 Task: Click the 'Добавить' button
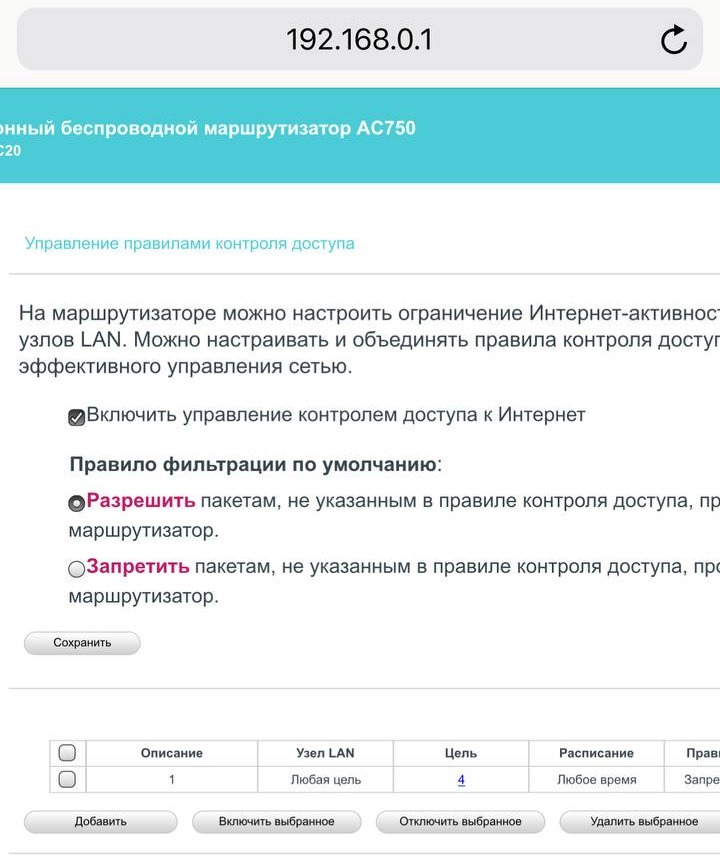(100, 822)
